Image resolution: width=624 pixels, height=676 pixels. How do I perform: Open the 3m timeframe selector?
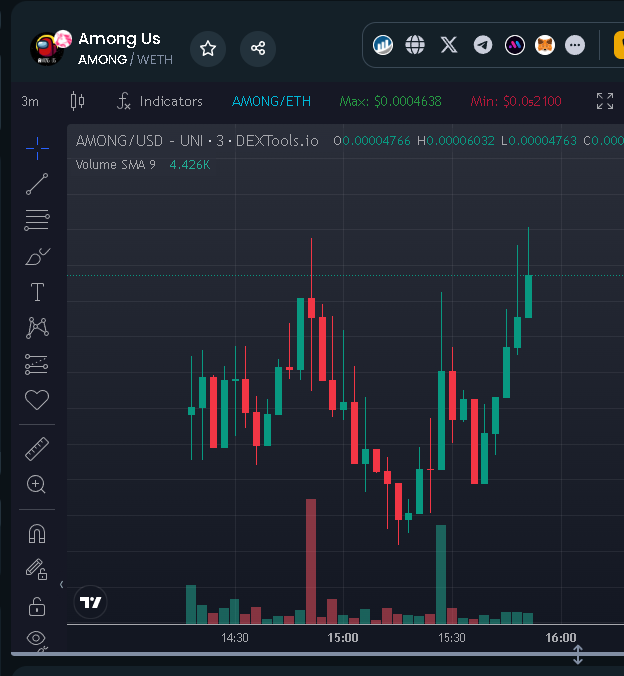tap(30, 102)
